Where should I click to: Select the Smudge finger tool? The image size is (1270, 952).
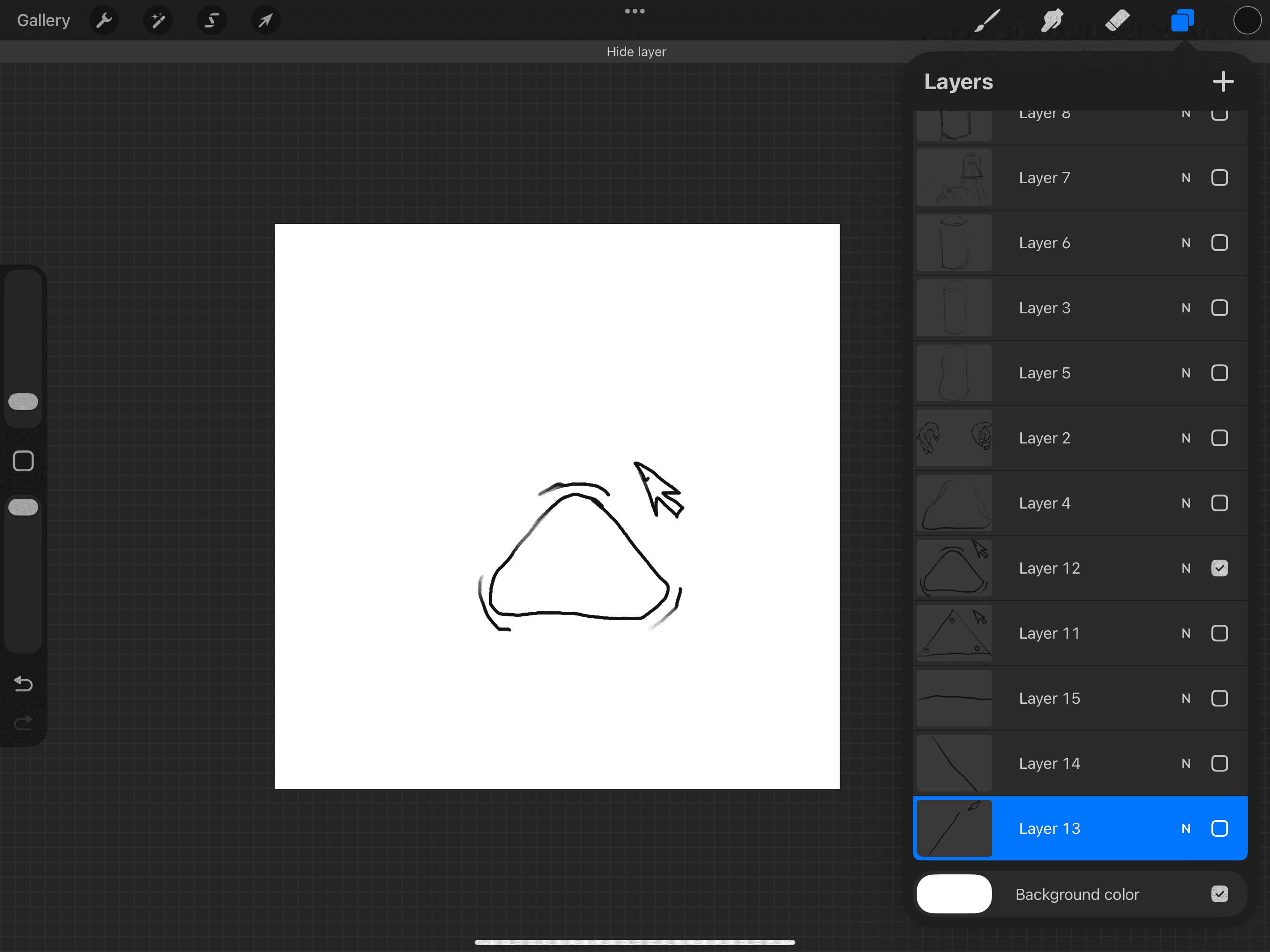[x=1052, y=20]
